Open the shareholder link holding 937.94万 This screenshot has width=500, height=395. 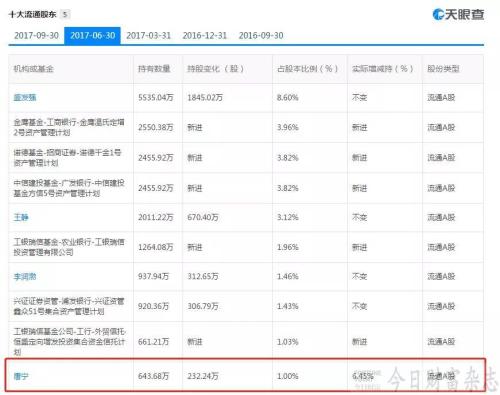[x=25, y=276]
